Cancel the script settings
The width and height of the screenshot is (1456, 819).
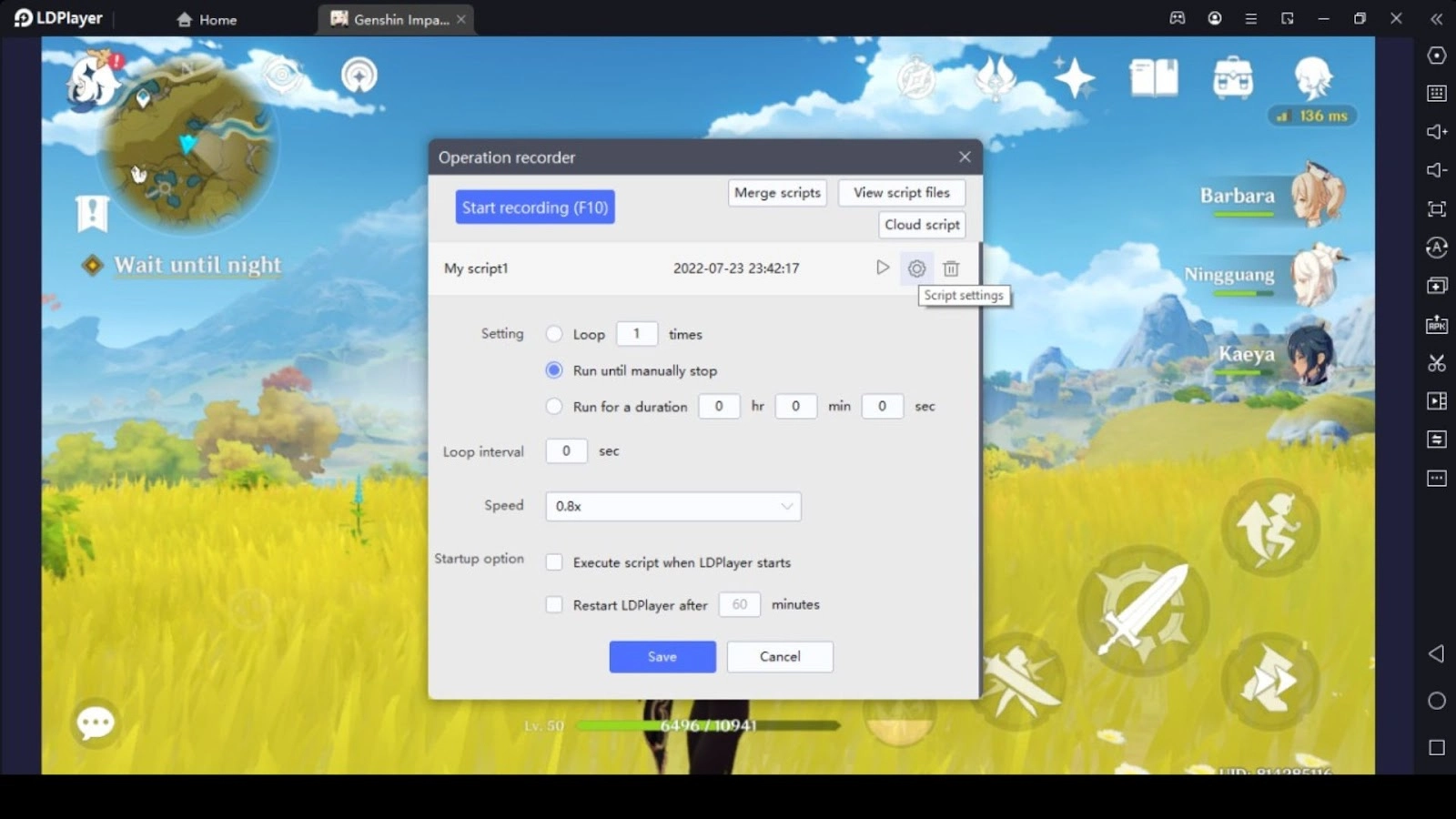(x=780, y=657)
